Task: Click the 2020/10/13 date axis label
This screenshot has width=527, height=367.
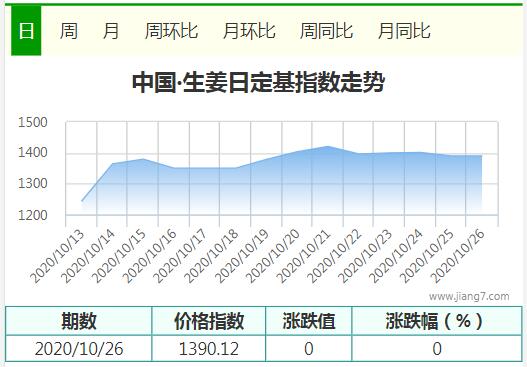Action: point(57,256)
